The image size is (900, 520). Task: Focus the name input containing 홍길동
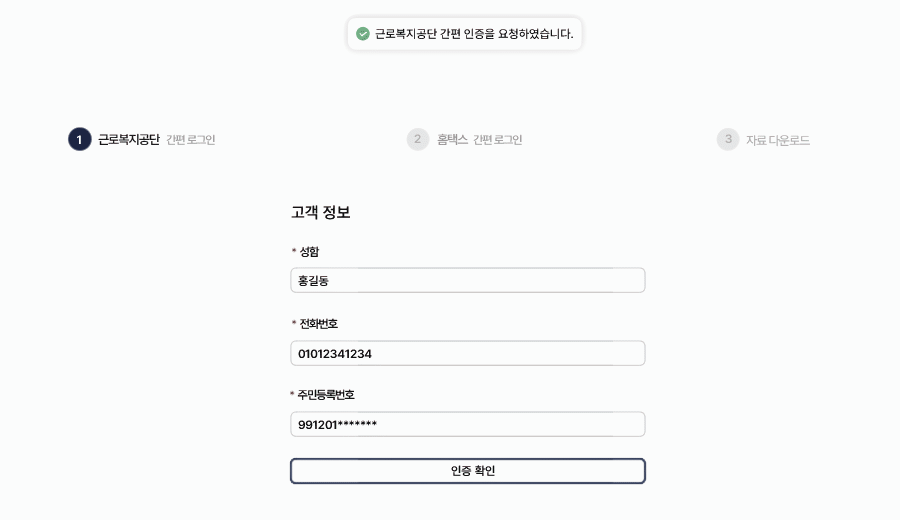point(467,280)
